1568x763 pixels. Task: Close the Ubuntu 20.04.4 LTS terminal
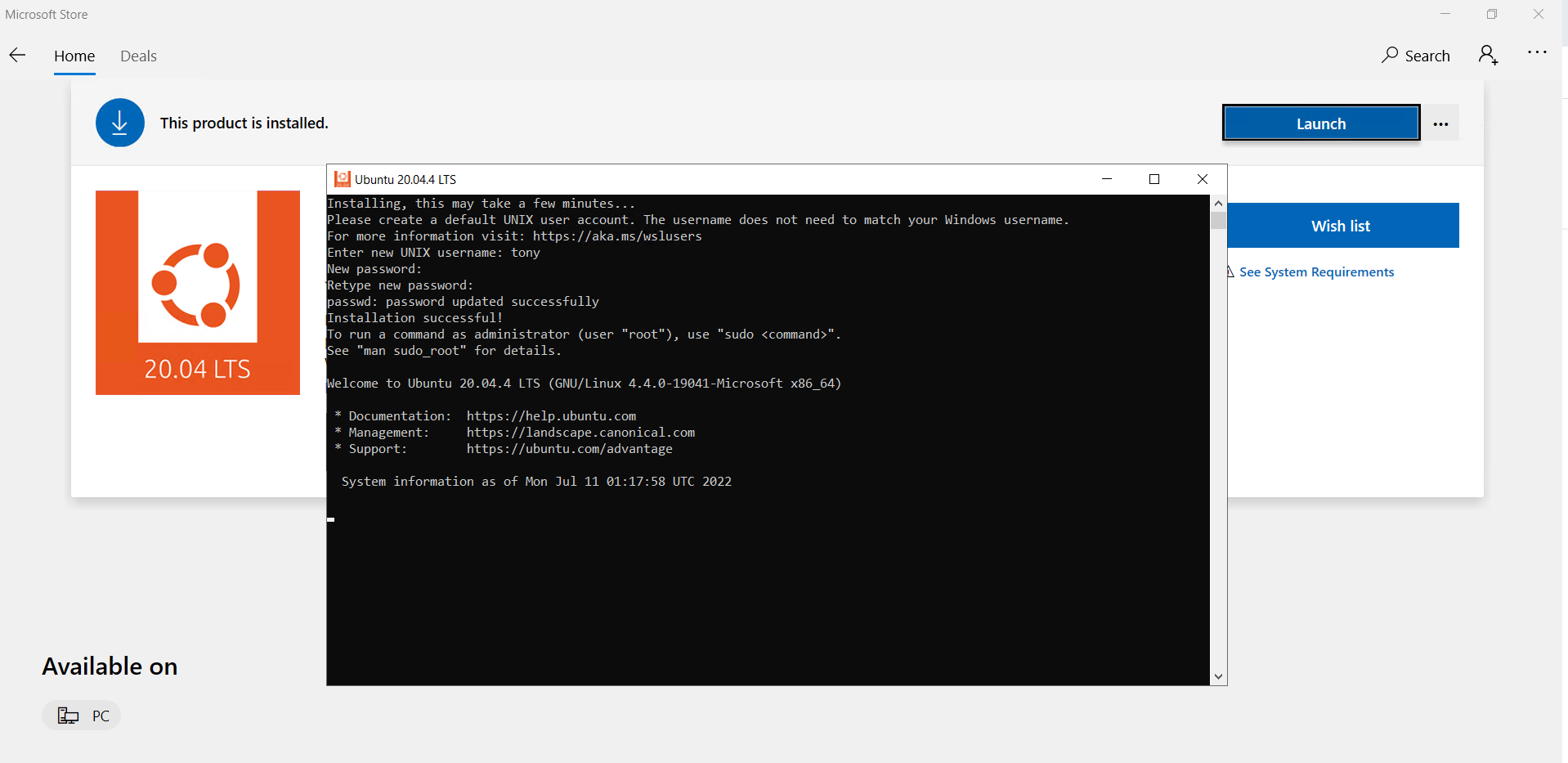(1203, 179)
